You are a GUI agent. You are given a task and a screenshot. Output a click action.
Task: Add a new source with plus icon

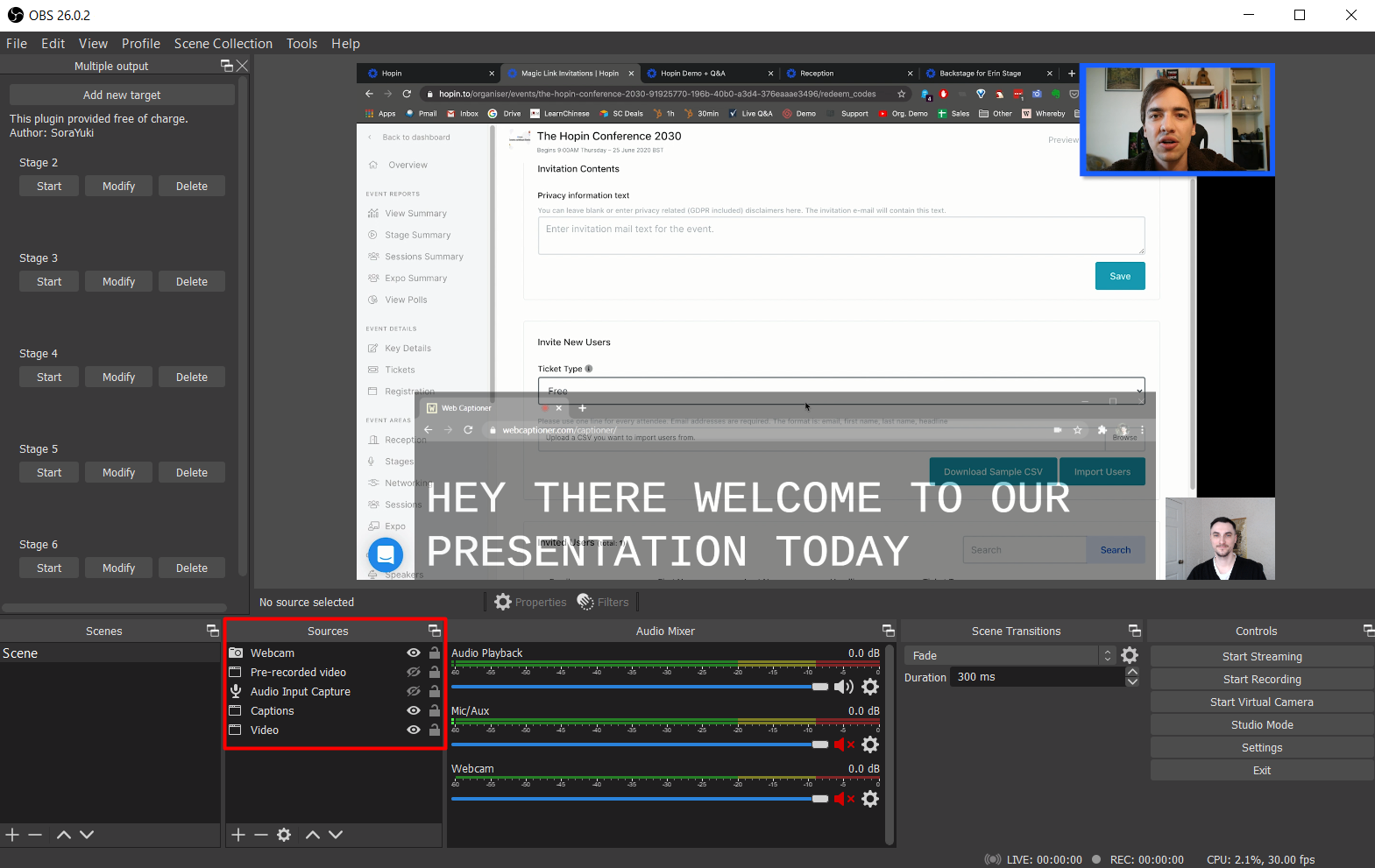[238, 835]
